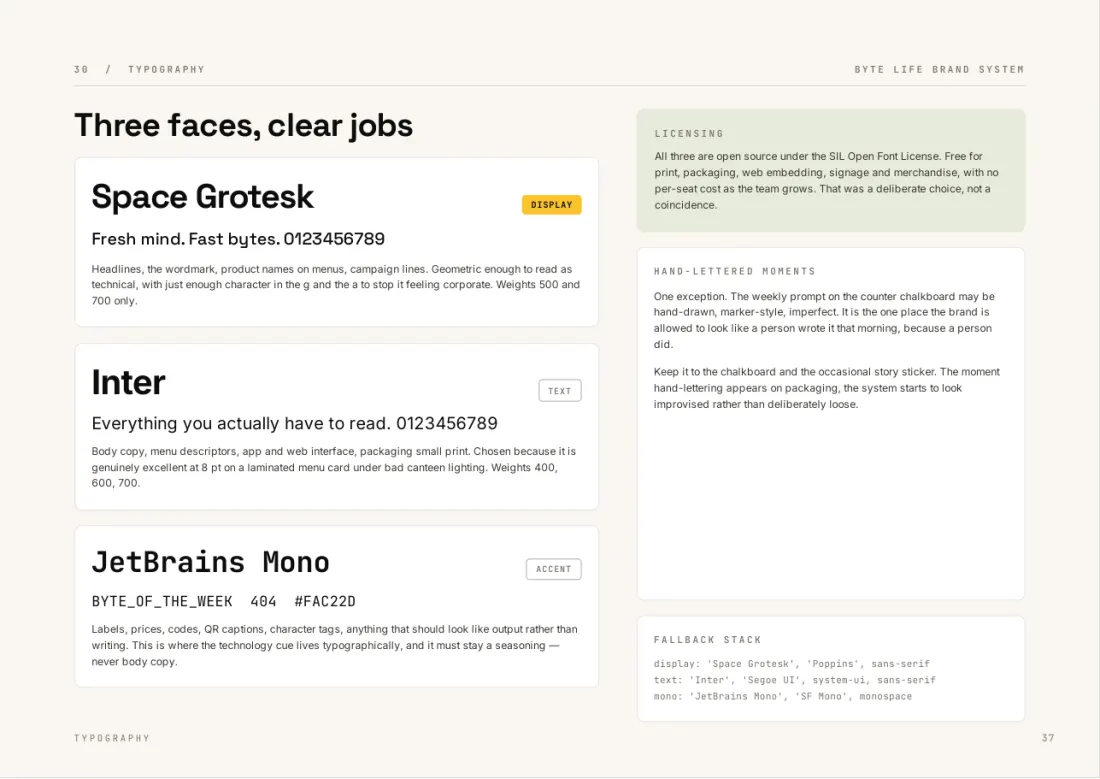Select the "Inter" font title
Viewport: 1100px width, 779px height.
coord(128,382)
